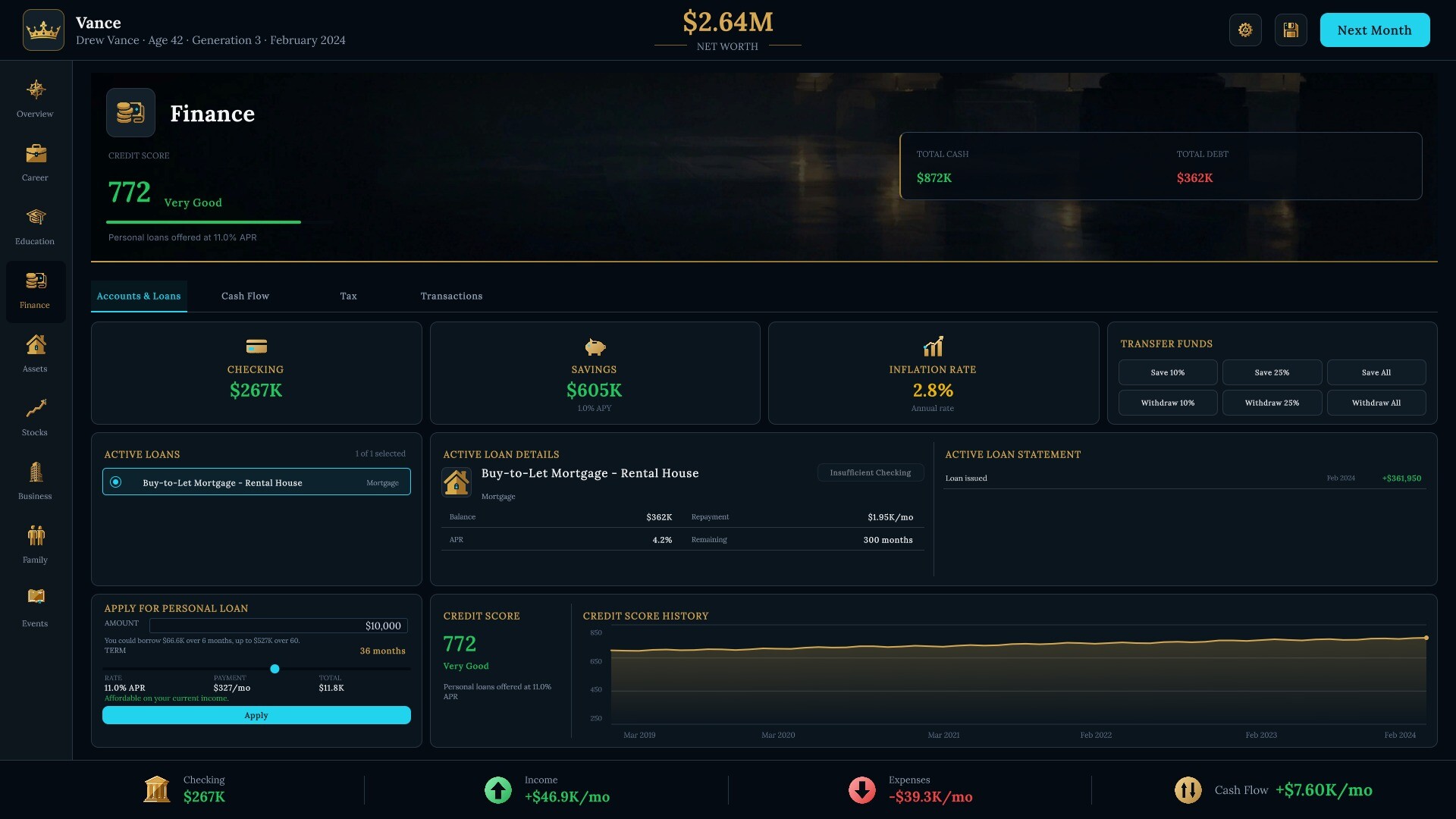The width and height of the screenshot is (1456, 819).
Task: Click Withdraw 10% button
Action: coord(1167,403)
